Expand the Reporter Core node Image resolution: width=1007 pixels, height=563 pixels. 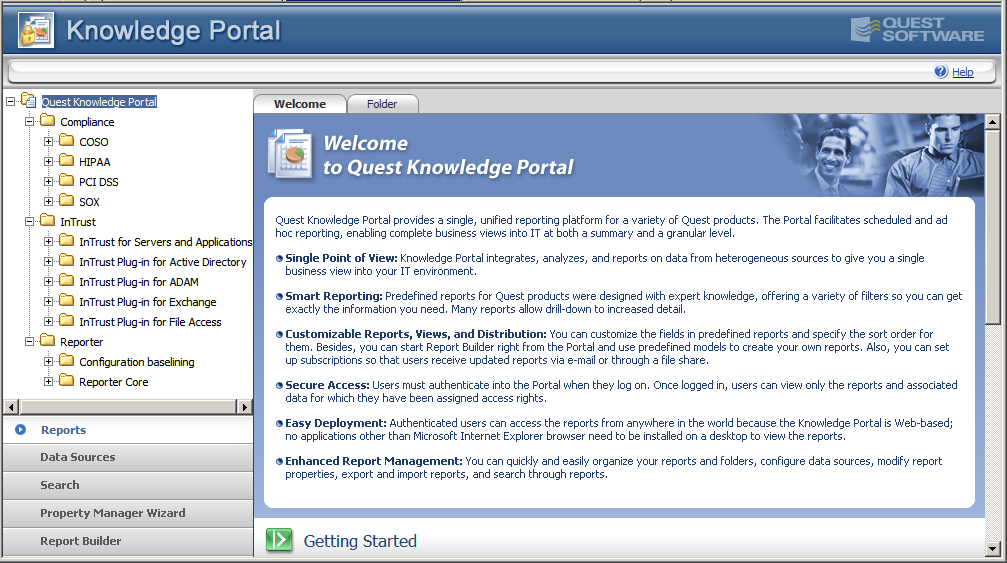pos(49,381)
